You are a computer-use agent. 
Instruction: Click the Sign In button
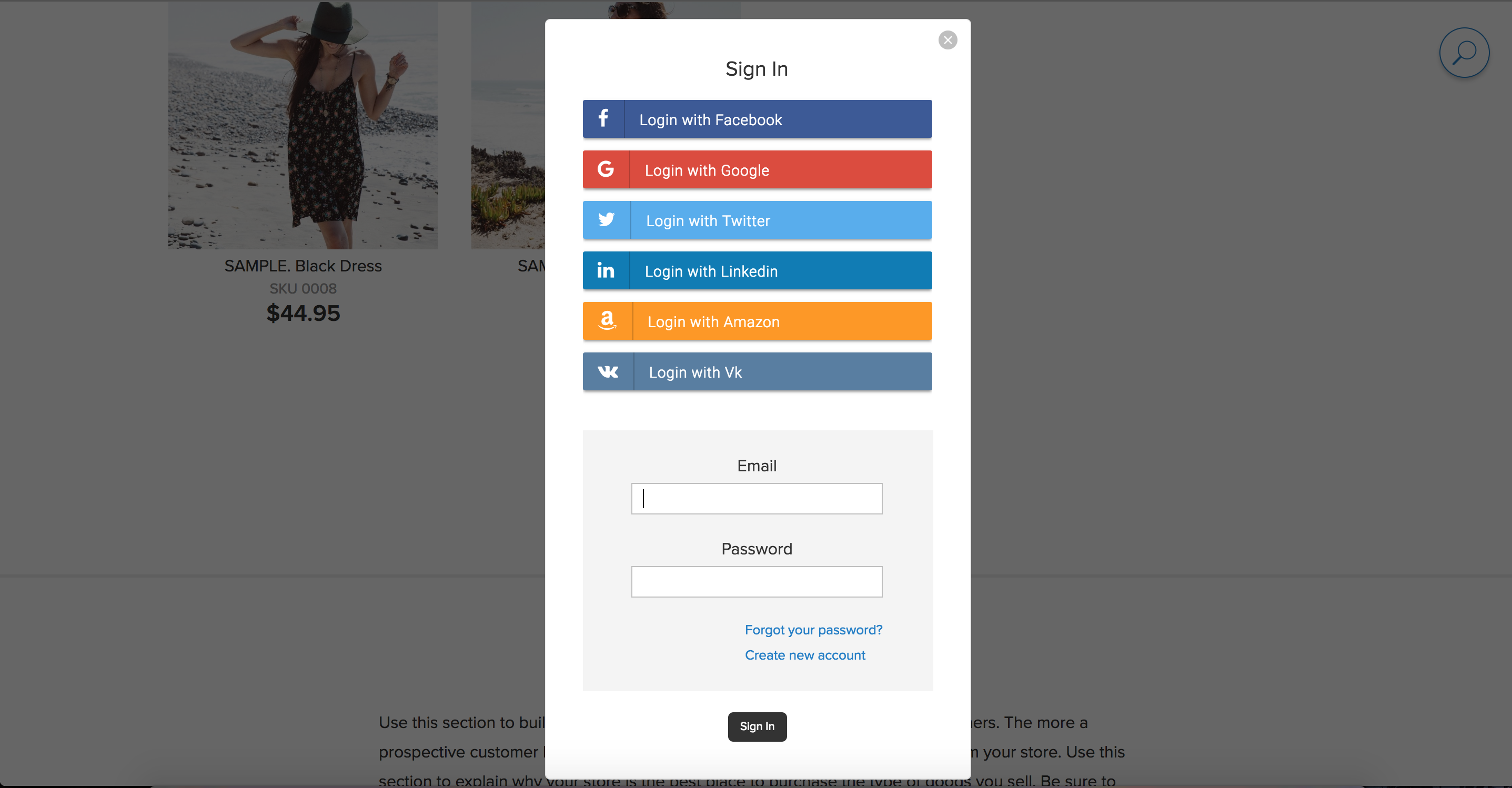pos(756,726)
